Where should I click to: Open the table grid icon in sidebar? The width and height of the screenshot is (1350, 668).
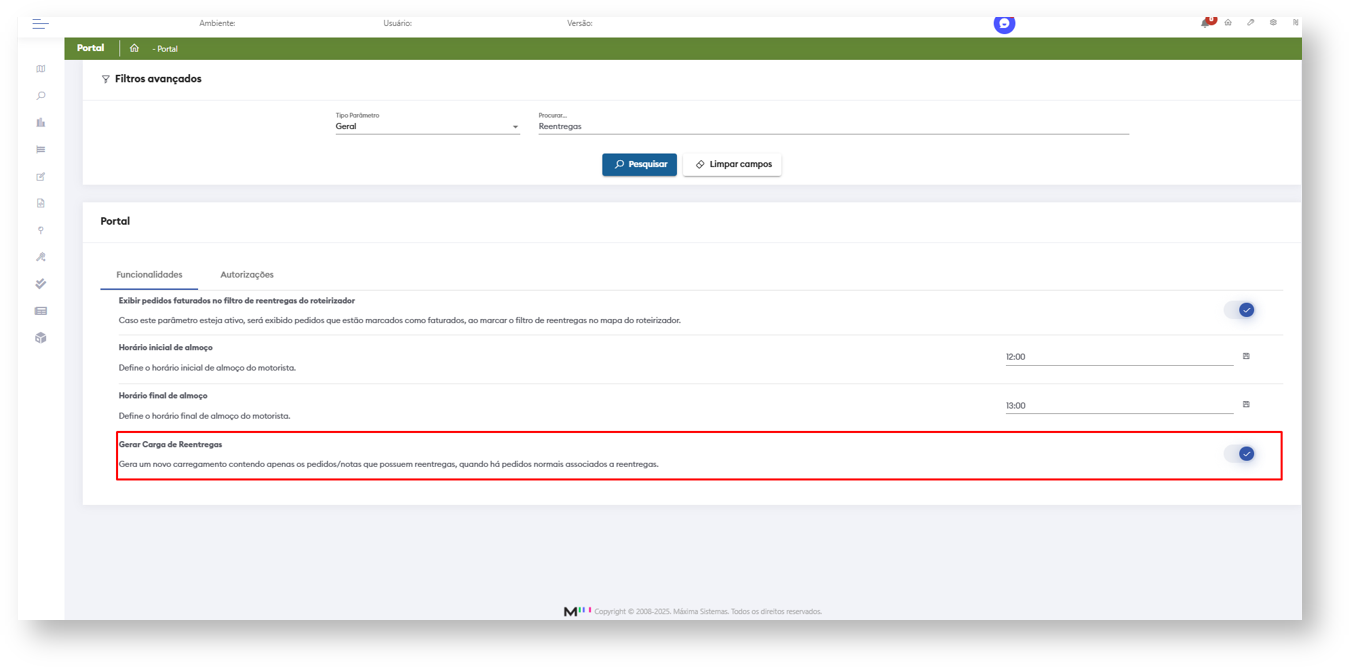(x=41, y=311)
